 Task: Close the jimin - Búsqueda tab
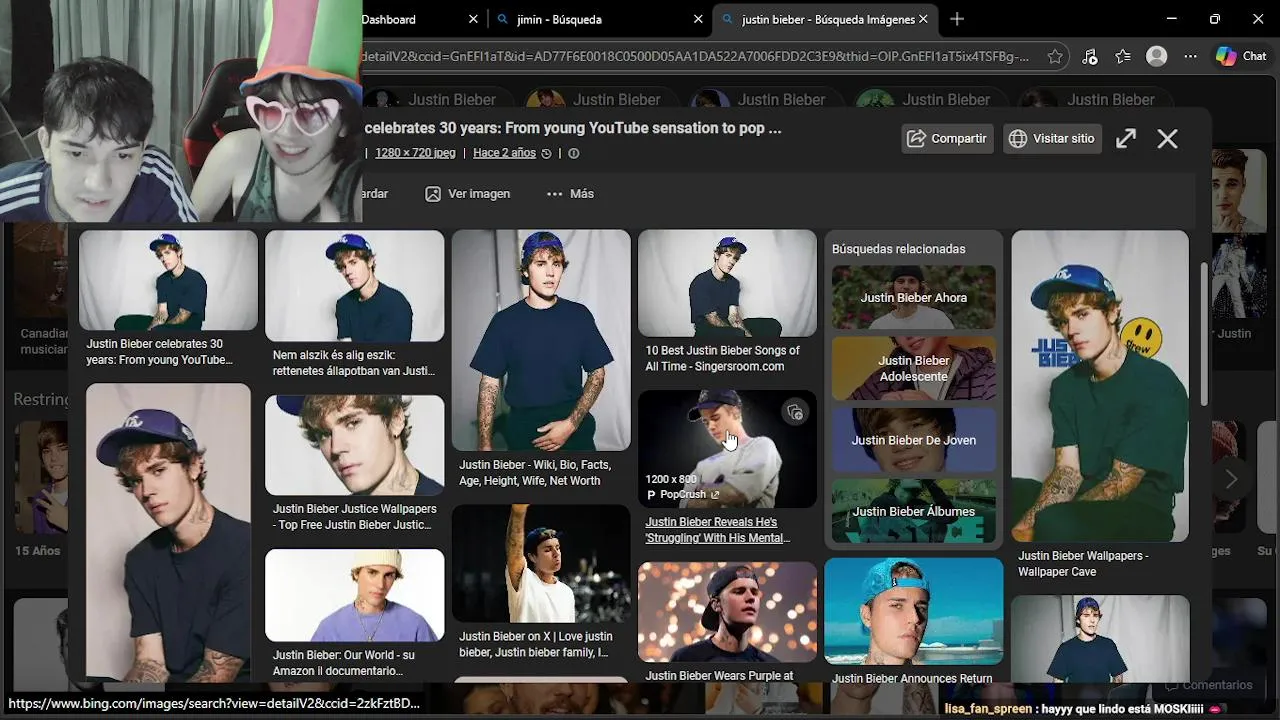coord(698,19)
